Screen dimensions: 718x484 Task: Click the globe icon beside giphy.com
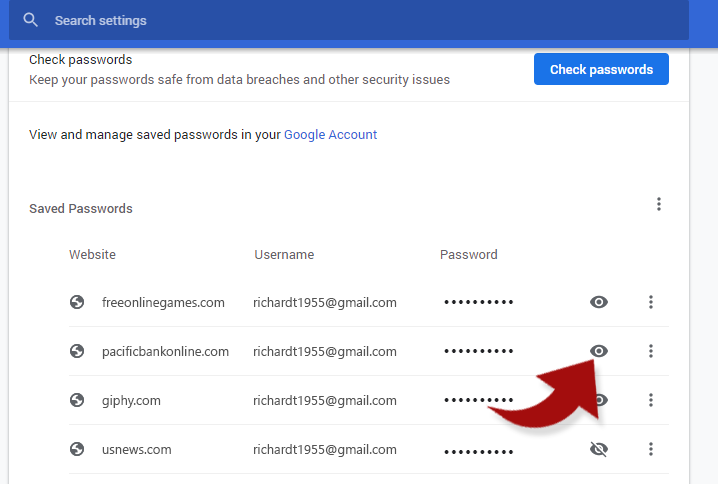coord(77,400)
